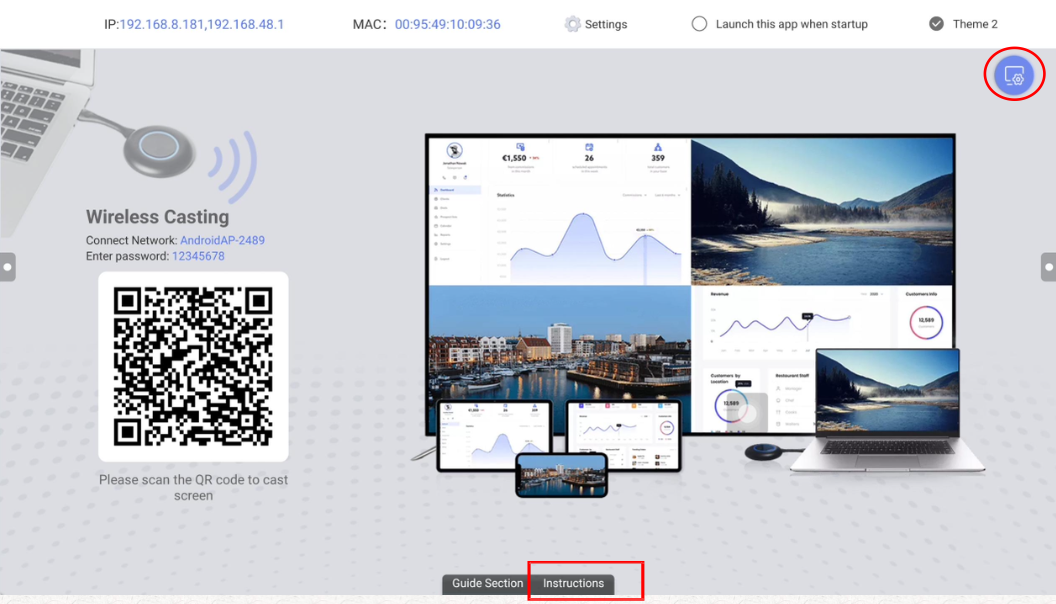The image size is (1056, 604).
Task: Click 'Please scan the QR code' text
Action: [193, 488]
